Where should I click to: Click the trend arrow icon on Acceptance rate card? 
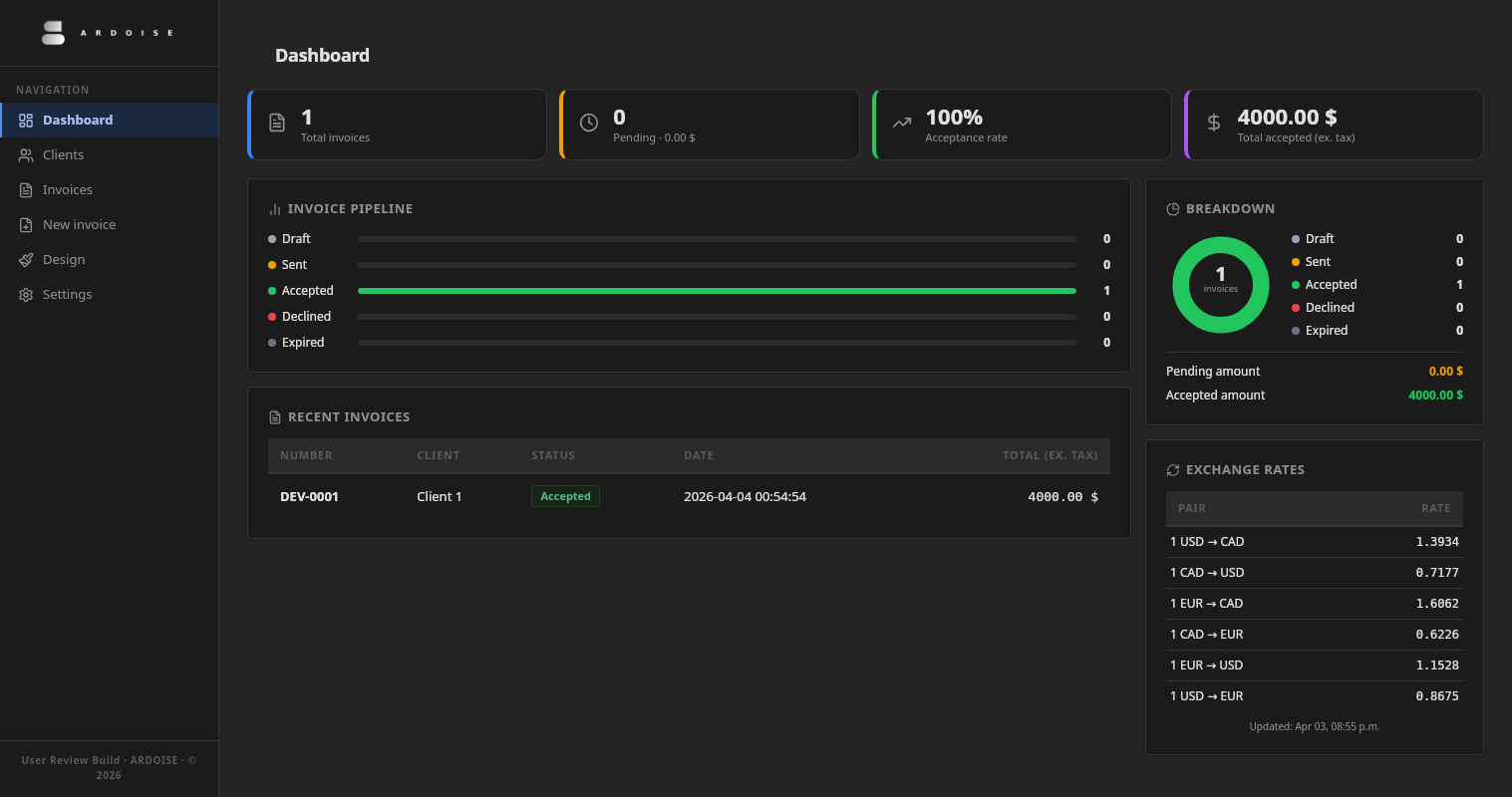pyautogui.click(x=902, y=123)
